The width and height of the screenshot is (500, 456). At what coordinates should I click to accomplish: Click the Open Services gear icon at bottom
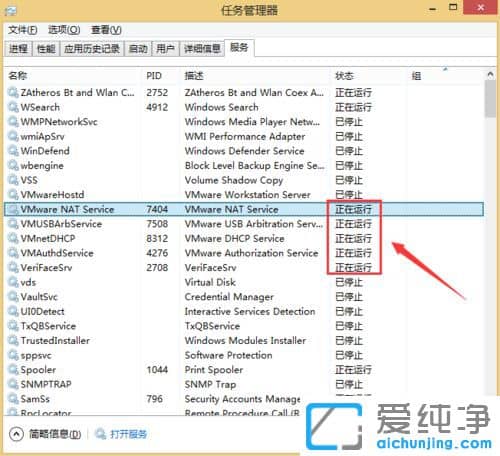click(x=100, y=434)
